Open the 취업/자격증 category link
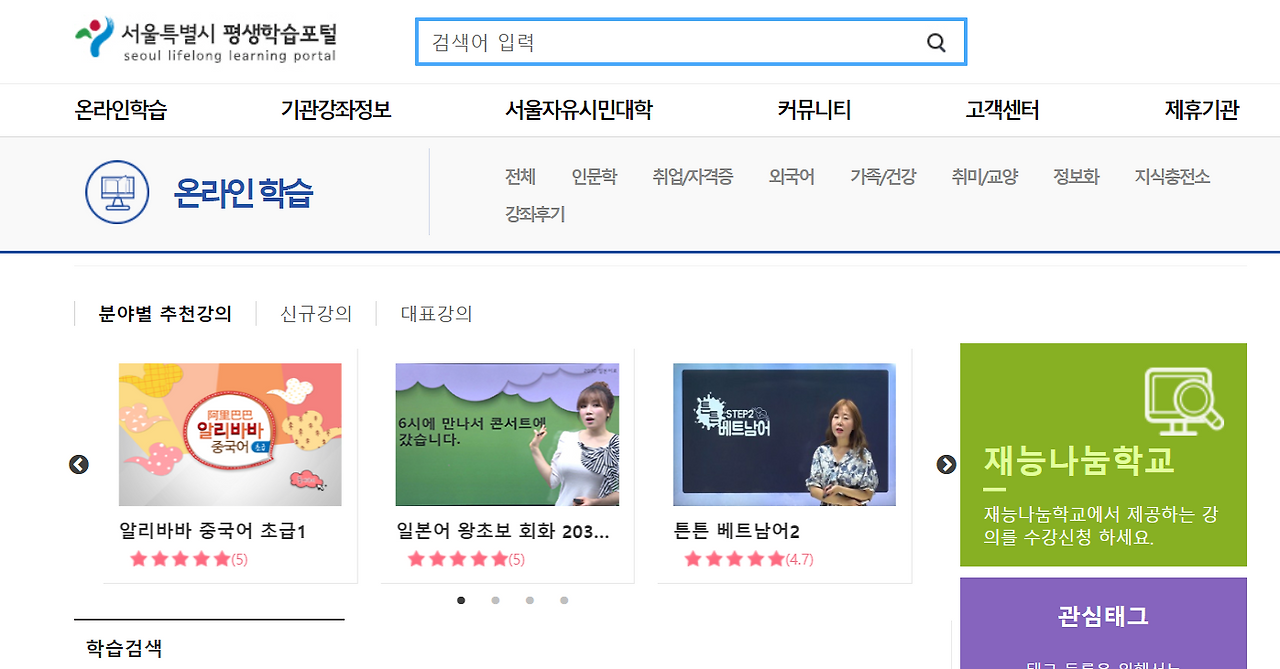 (x=692, y=177)
